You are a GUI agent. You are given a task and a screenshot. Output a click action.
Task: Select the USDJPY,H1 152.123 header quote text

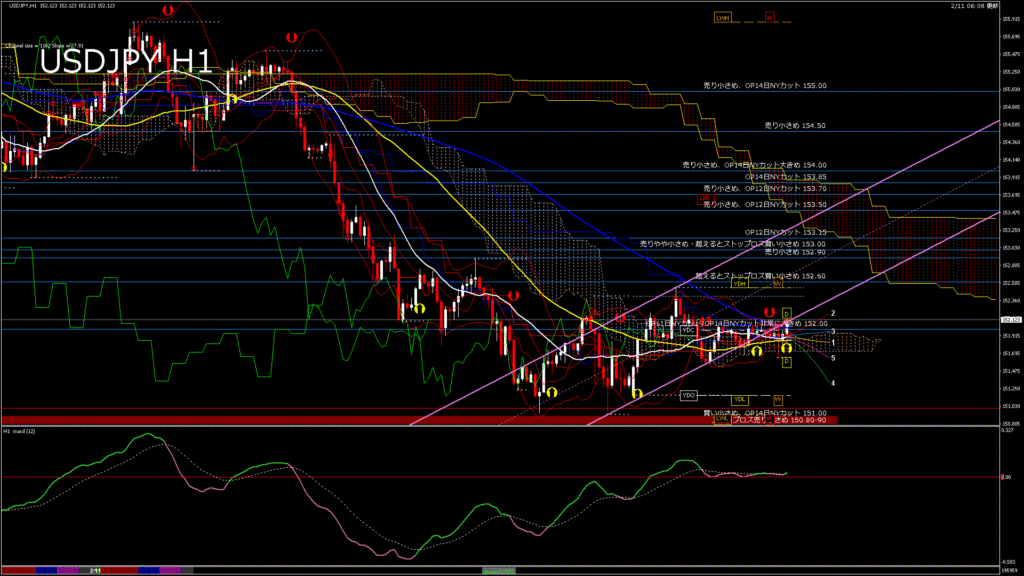click(x=62, y=5)
